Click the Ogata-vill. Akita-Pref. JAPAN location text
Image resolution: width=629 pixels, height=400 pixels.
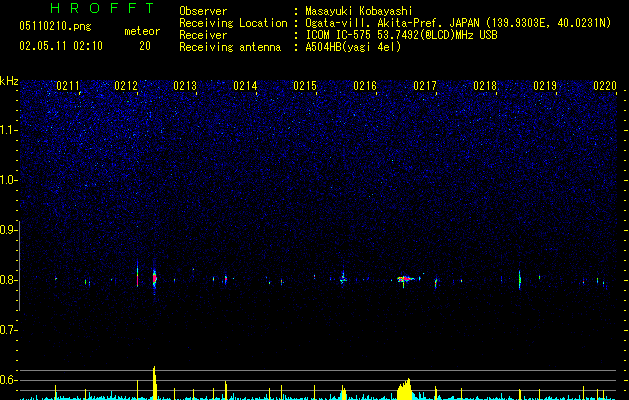tap(392, 23)
